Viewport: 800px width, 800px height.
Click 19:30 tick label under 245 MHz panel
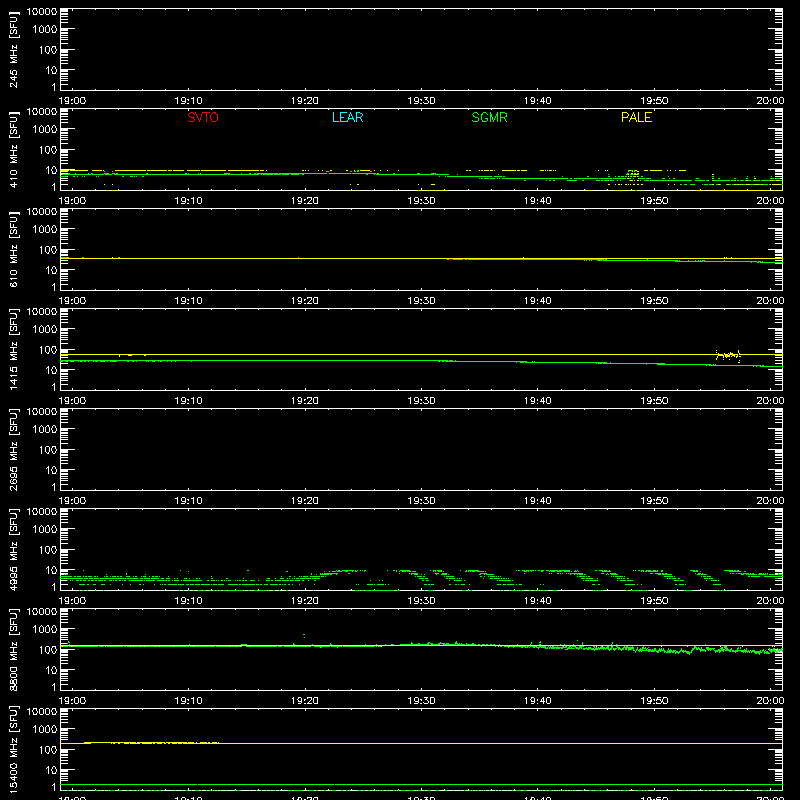[x=421, y=101]
